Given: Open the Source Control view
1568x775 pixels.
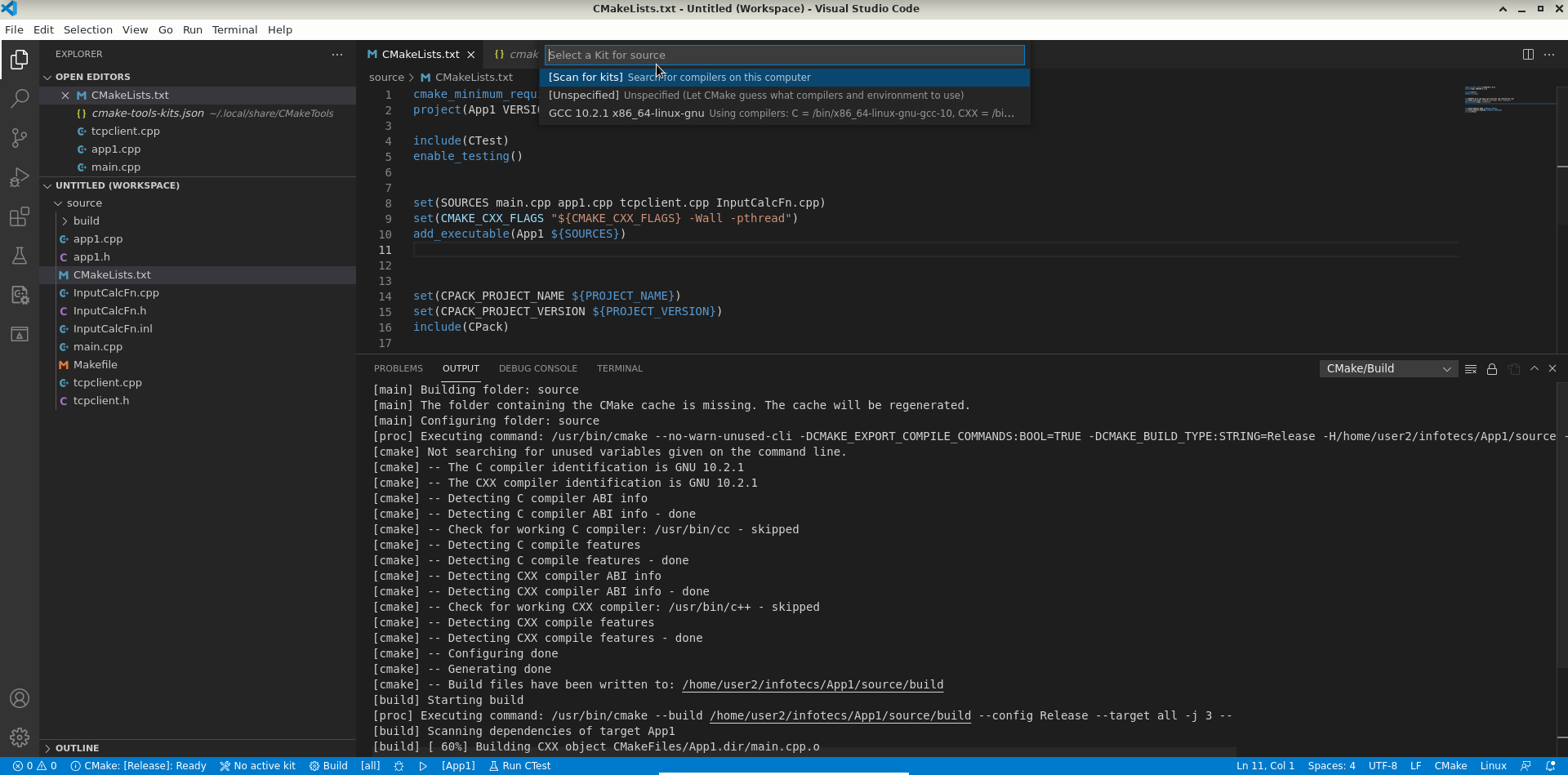Looking at the screenshot, I should point(20,138).
